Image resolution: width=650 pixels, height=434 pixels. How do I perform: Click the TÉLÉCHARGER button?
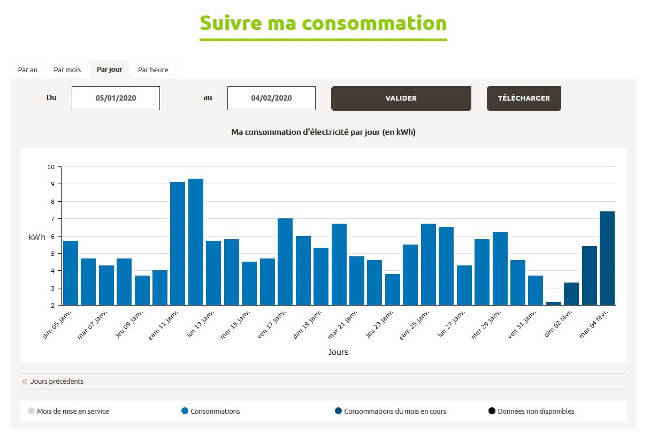(524, 98)
